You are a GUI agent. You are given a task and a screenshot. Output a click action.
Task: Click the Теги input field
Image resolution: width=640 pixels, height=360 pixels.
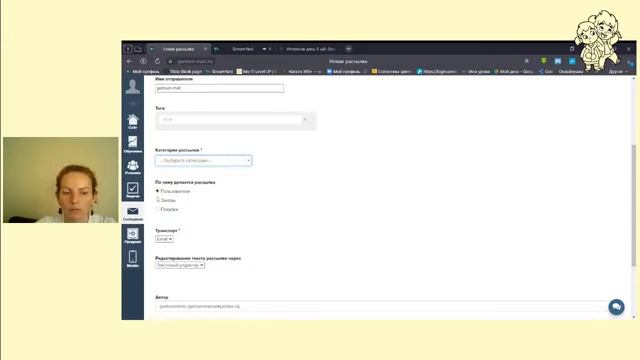tap(230, 120)
